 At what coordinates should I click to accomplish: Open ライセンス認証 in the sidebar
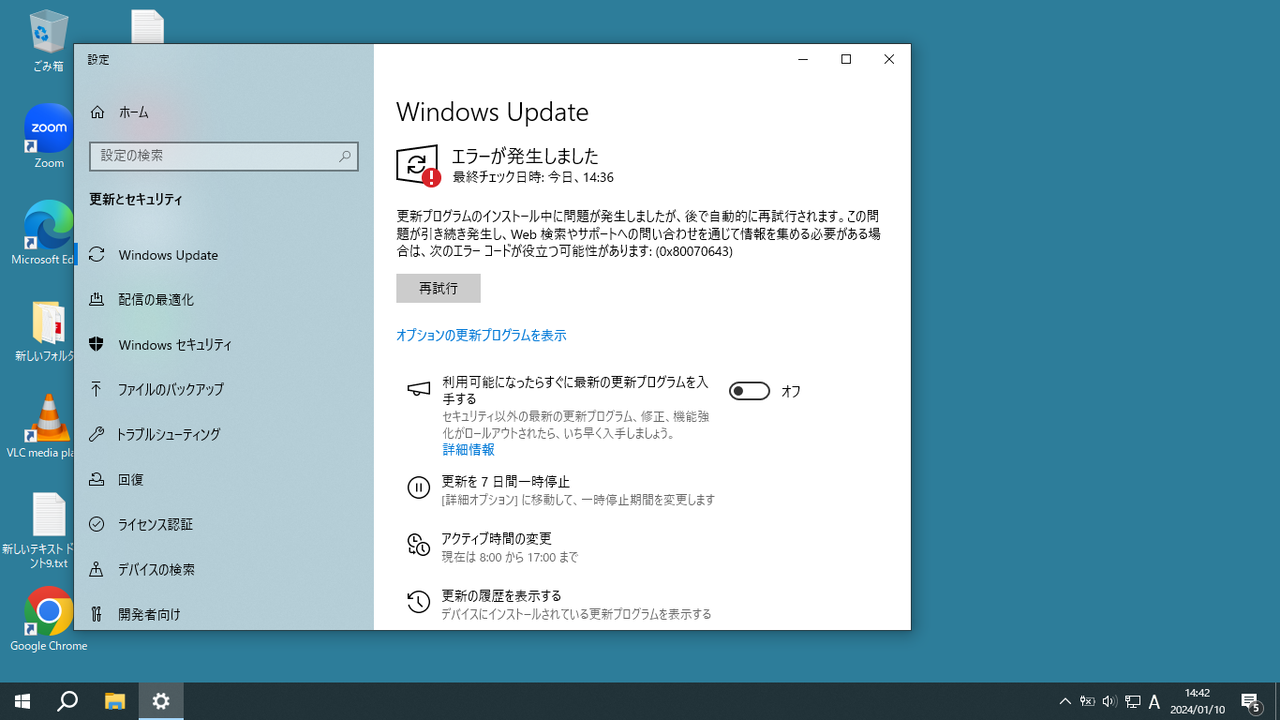pyautogui.click(x=224, y=525)
